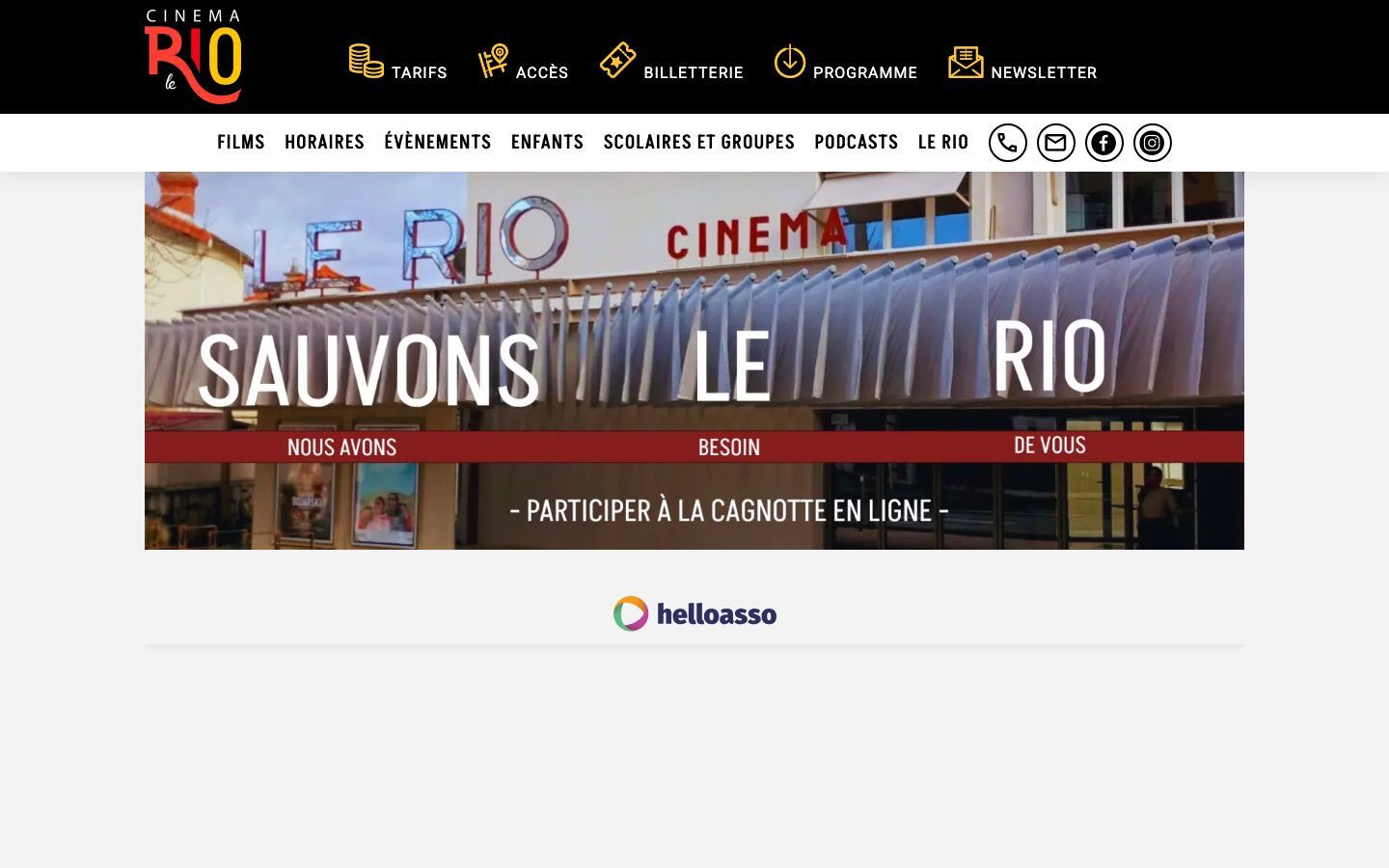
Task: Open the ACCÈS link
Action: click(542, 72)
